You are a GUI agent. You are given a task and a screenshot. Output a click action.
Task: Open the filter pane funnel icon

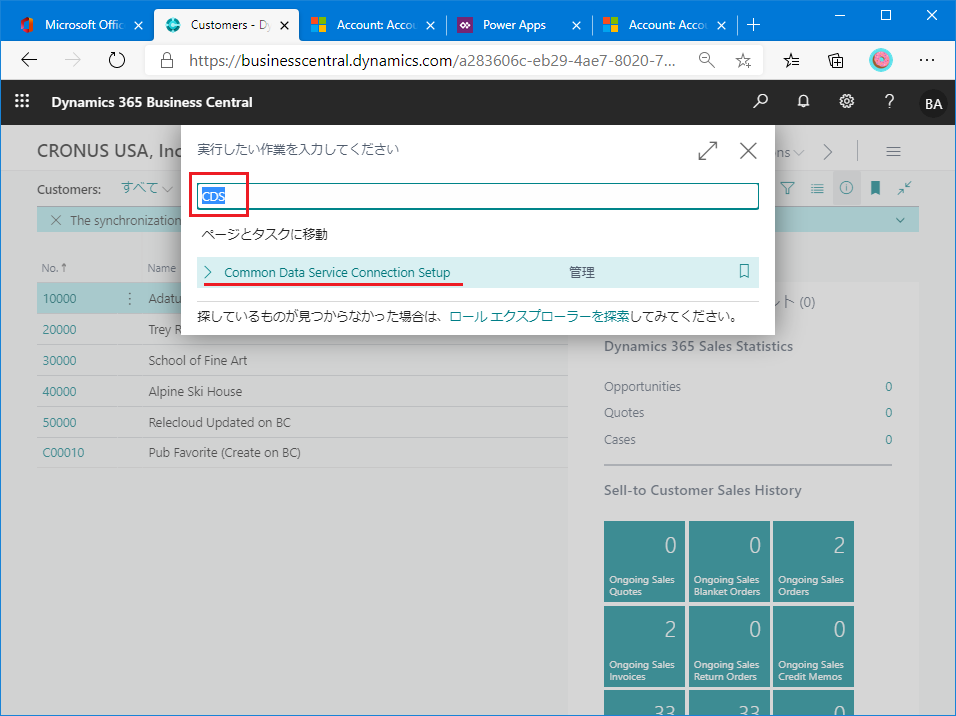[788, 188]
